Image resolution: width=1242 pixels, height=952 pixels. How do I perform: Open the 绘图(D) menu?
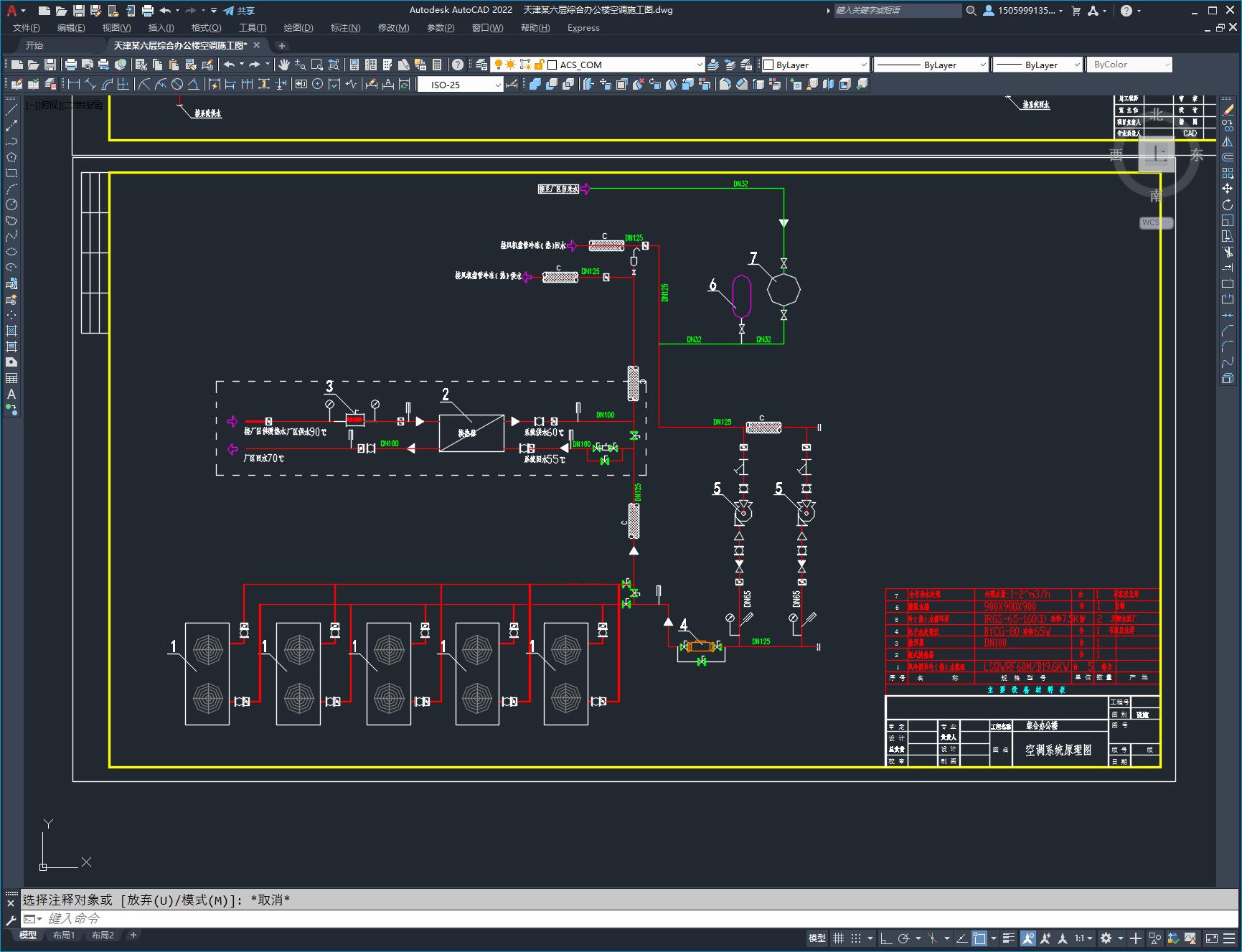coord(298,28)
